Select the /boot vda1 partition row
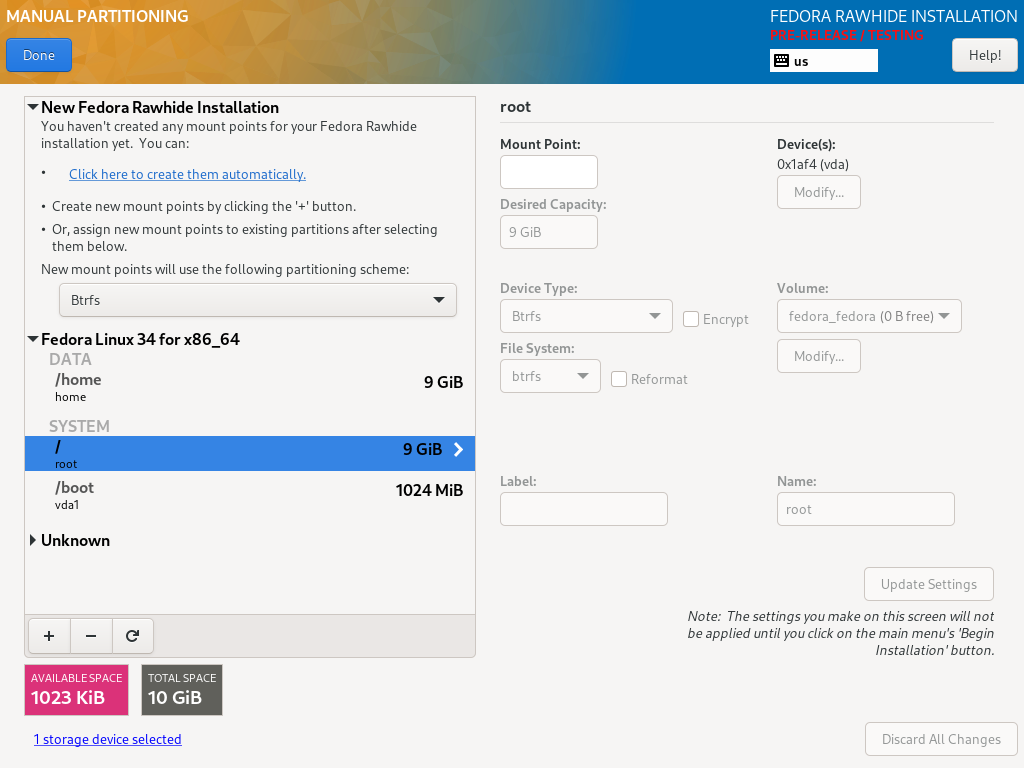 pyautogui.click(x=250, y=495)
